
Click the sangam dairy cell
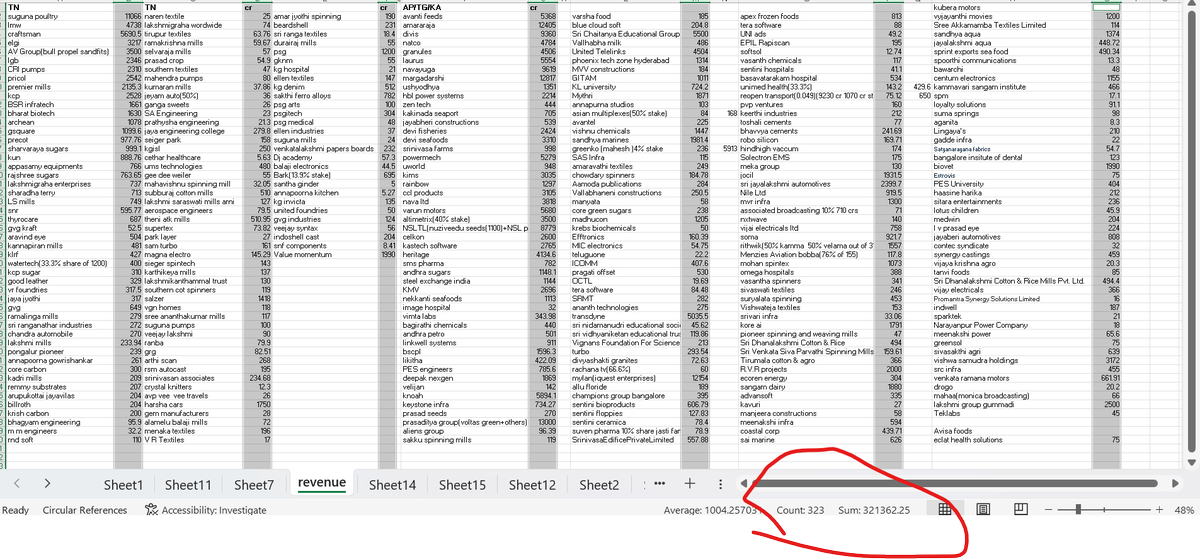(x=807, y=386)
